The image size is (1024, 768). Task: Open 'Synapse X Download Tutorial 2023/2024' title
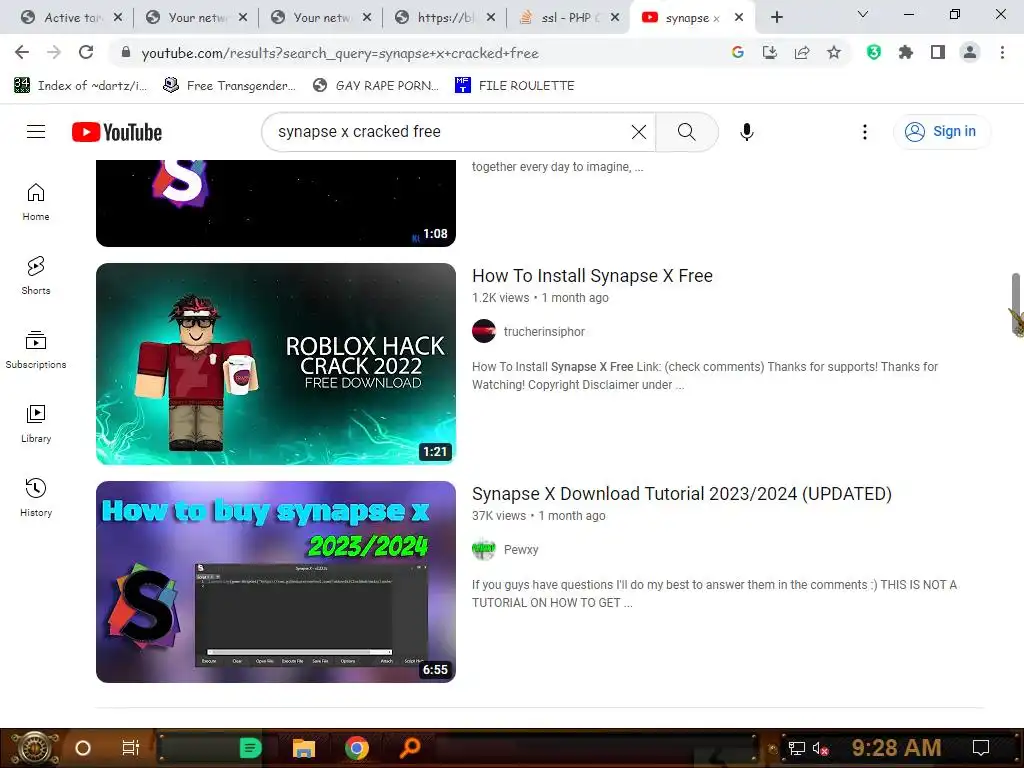(682, 494)
